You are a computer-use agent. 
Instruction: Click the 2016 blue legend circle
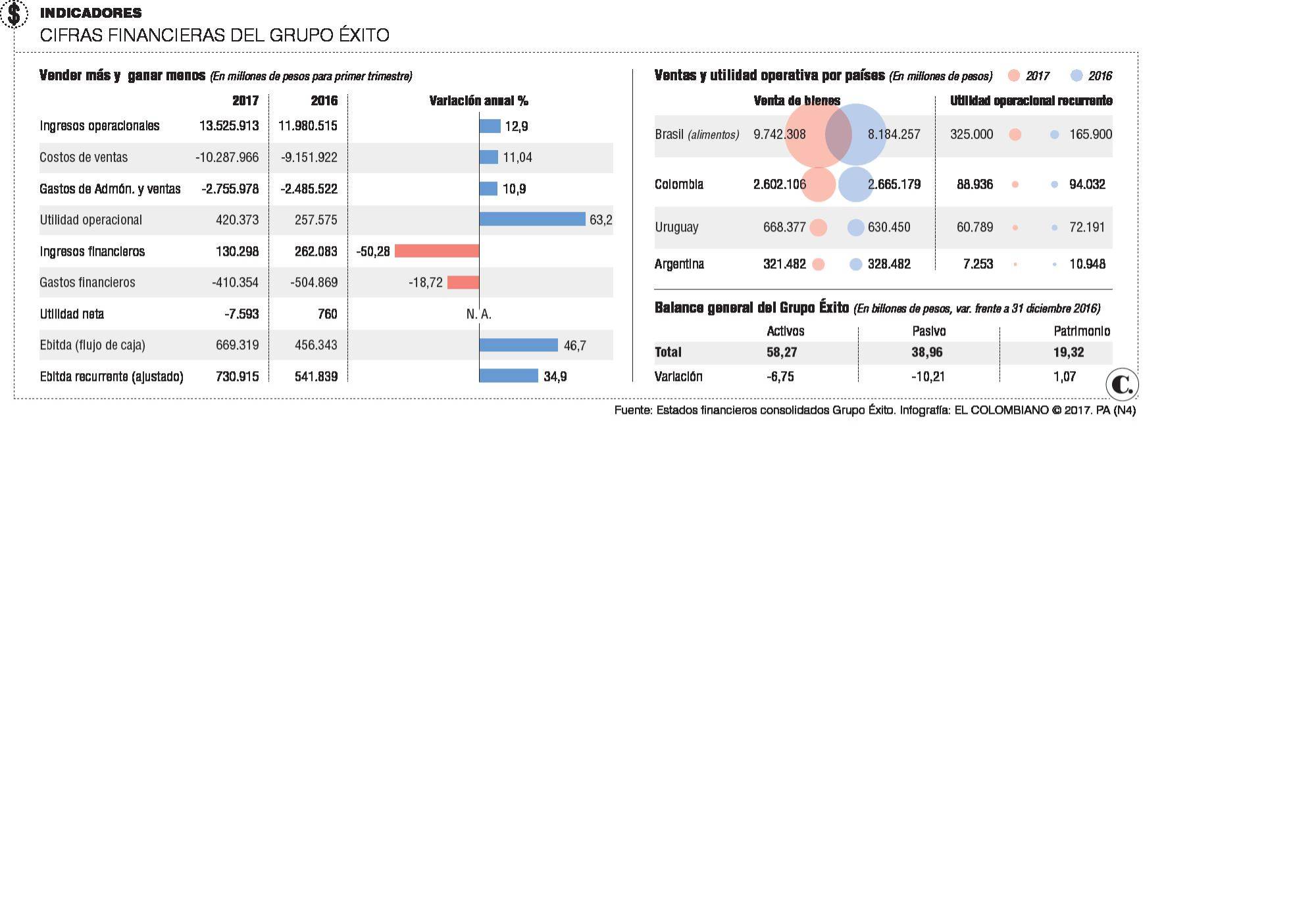pyautogui.click(x=1076, y=76)
